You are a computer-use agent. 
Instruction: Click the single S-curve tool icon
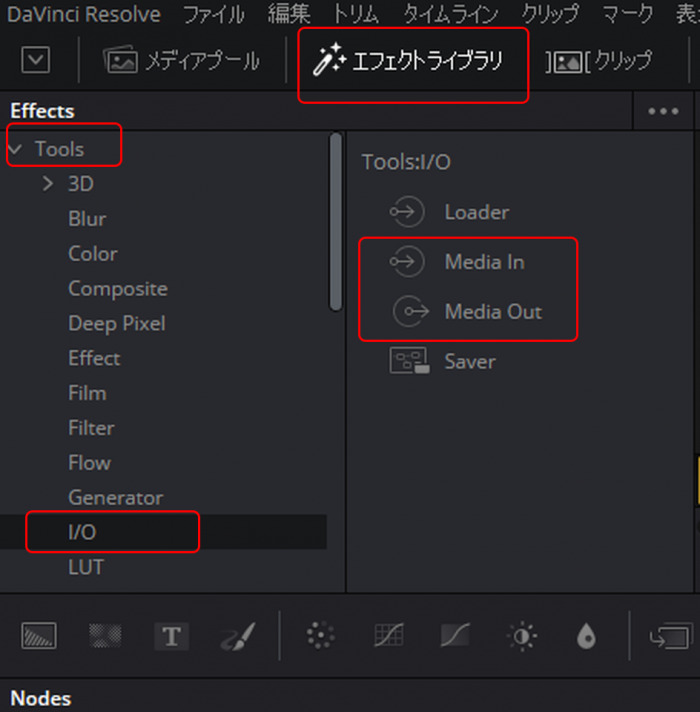click(x=455, y=635)
